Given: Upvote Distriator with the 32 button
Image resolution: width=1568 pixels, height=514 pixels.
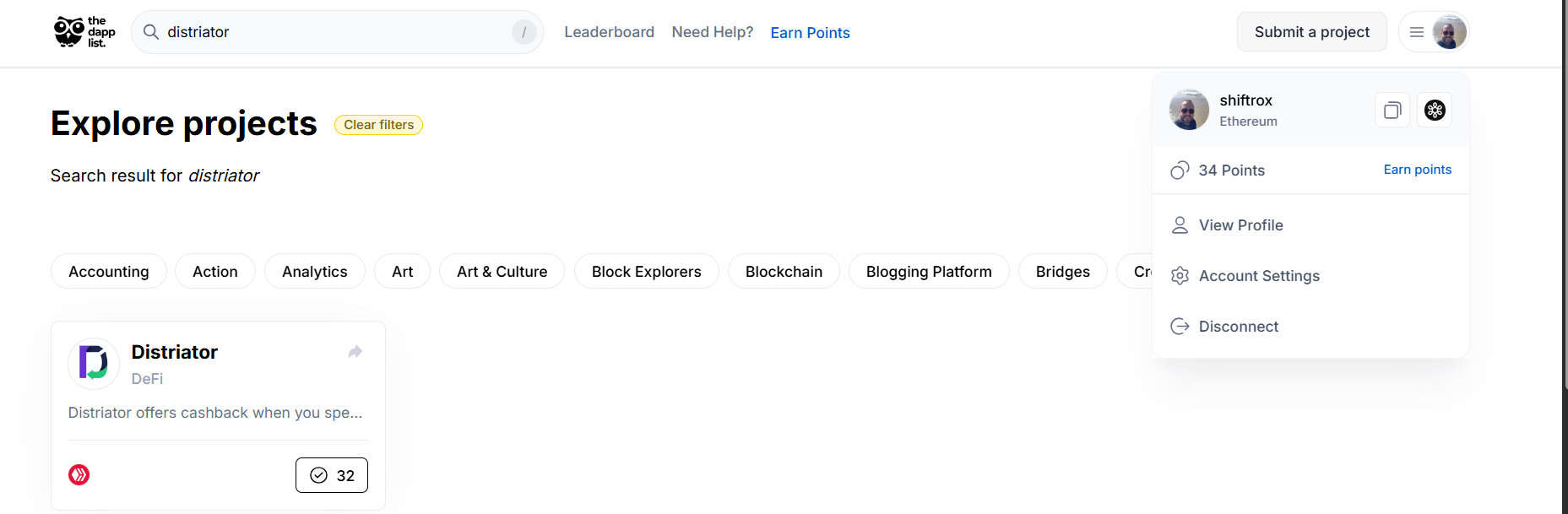Looking at the screenshot, I should tap(332, 475).
